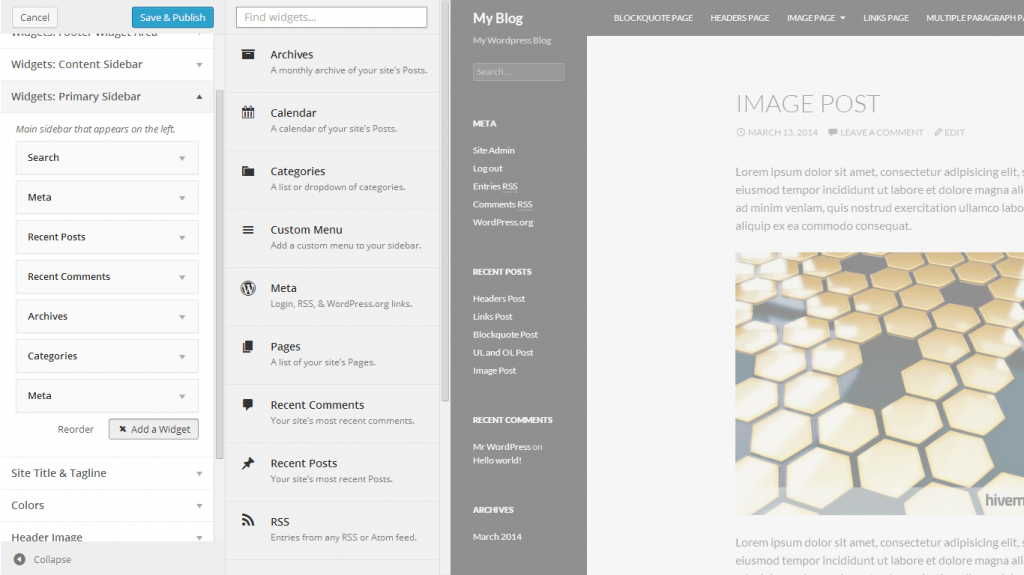Click the Entries RSS link

(x=495, y=186)
